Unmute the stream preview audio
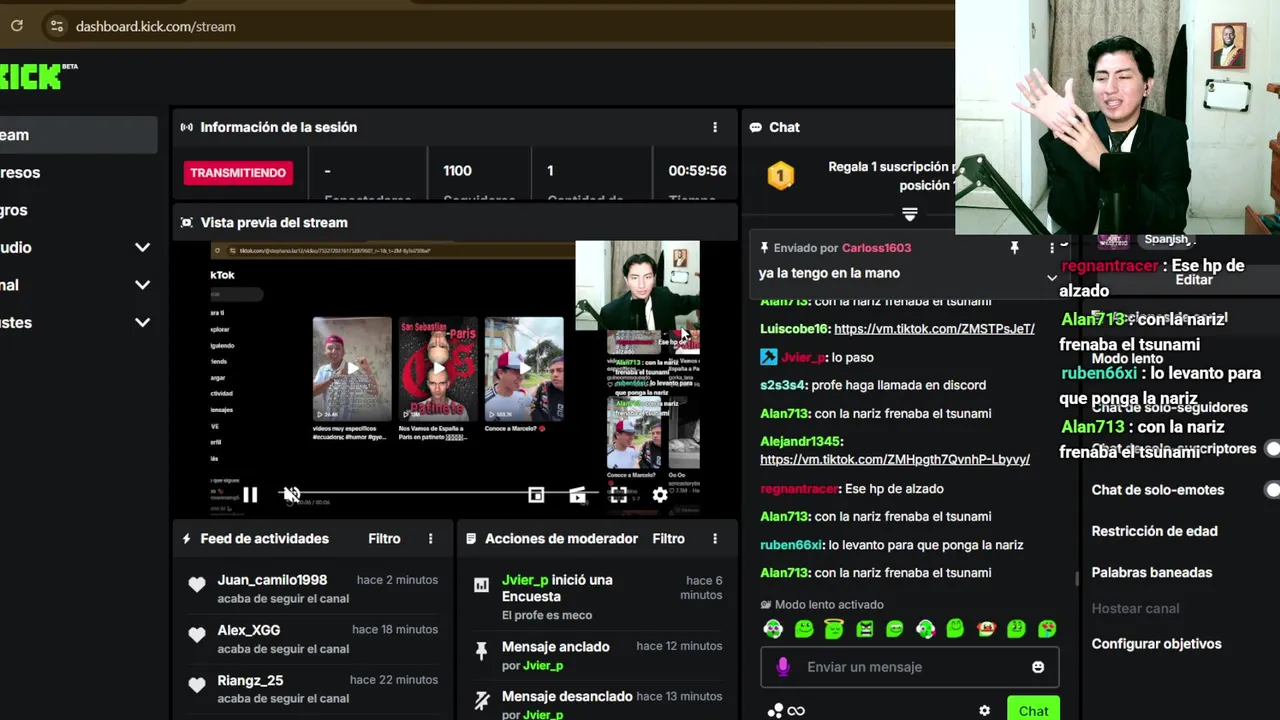The width and height of the screenshot is (1280, 720). pos(291,494)
